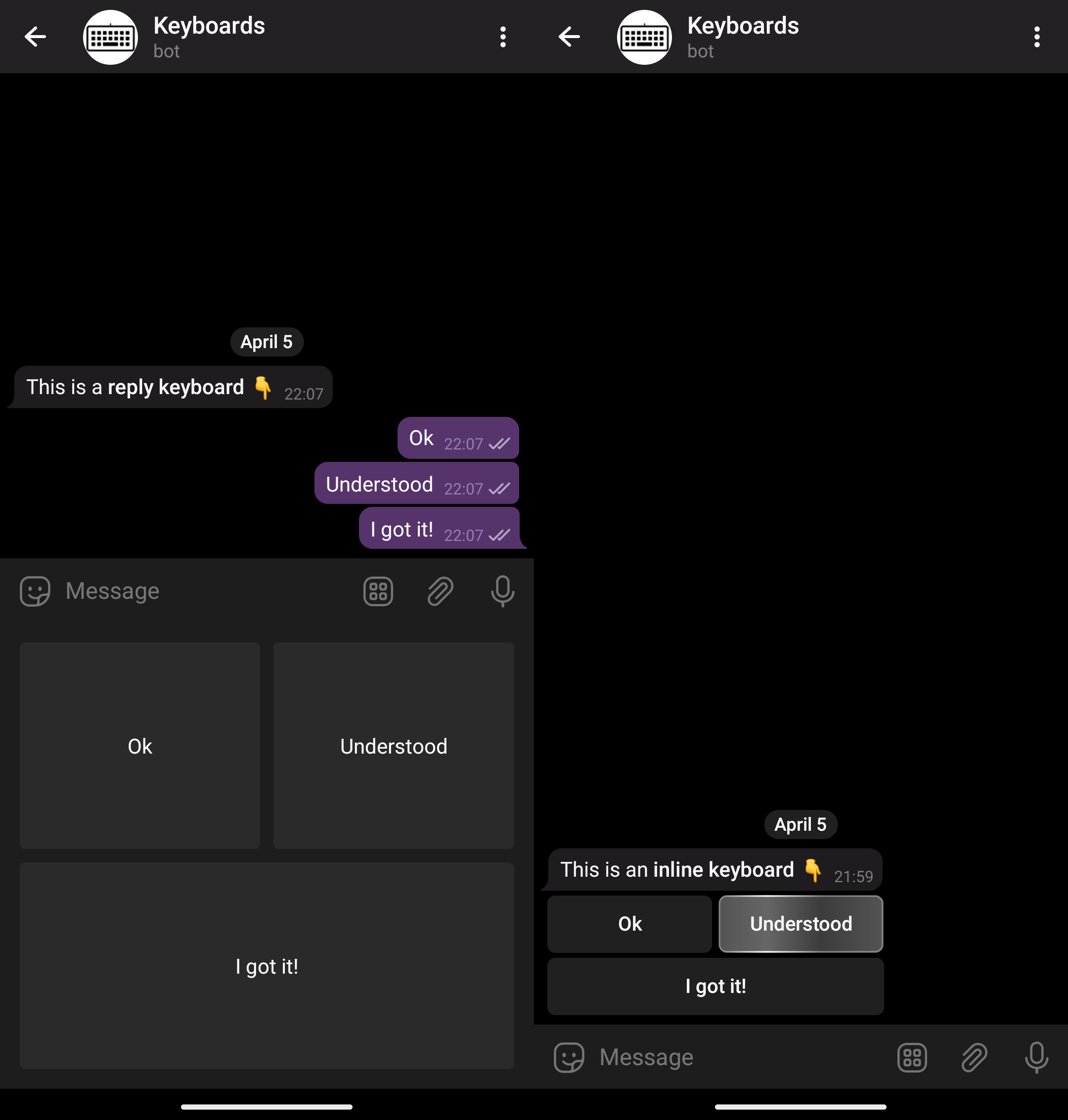Open the three-dot menu in left chat
The width and height of the screenshot is (1068, 1120).
click(502, 37)
